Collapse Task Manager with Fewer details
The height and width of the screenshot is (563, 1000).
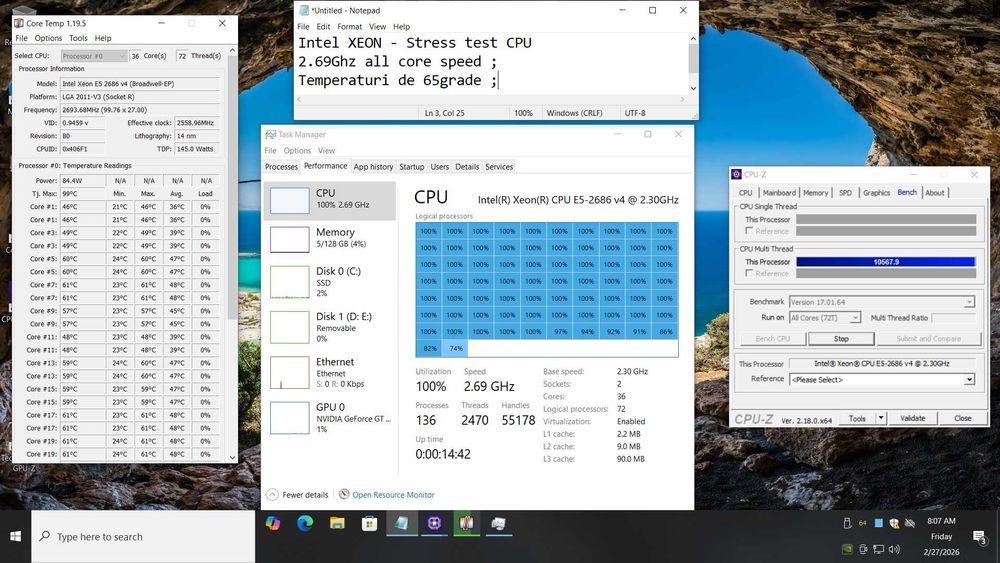point(297,495)
